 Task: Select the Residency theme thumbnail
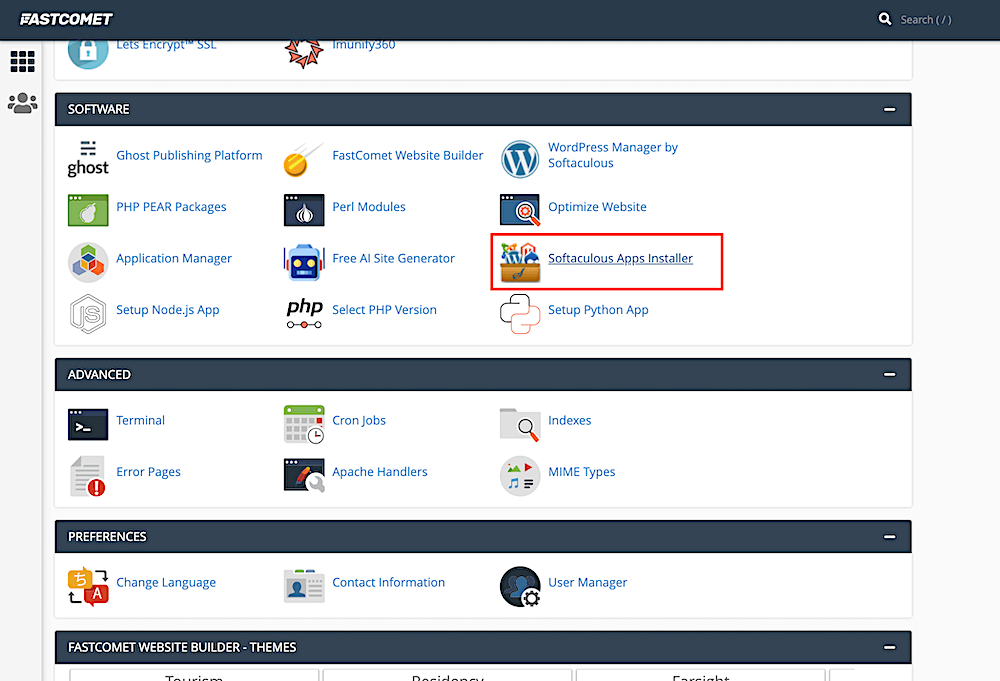447,675
